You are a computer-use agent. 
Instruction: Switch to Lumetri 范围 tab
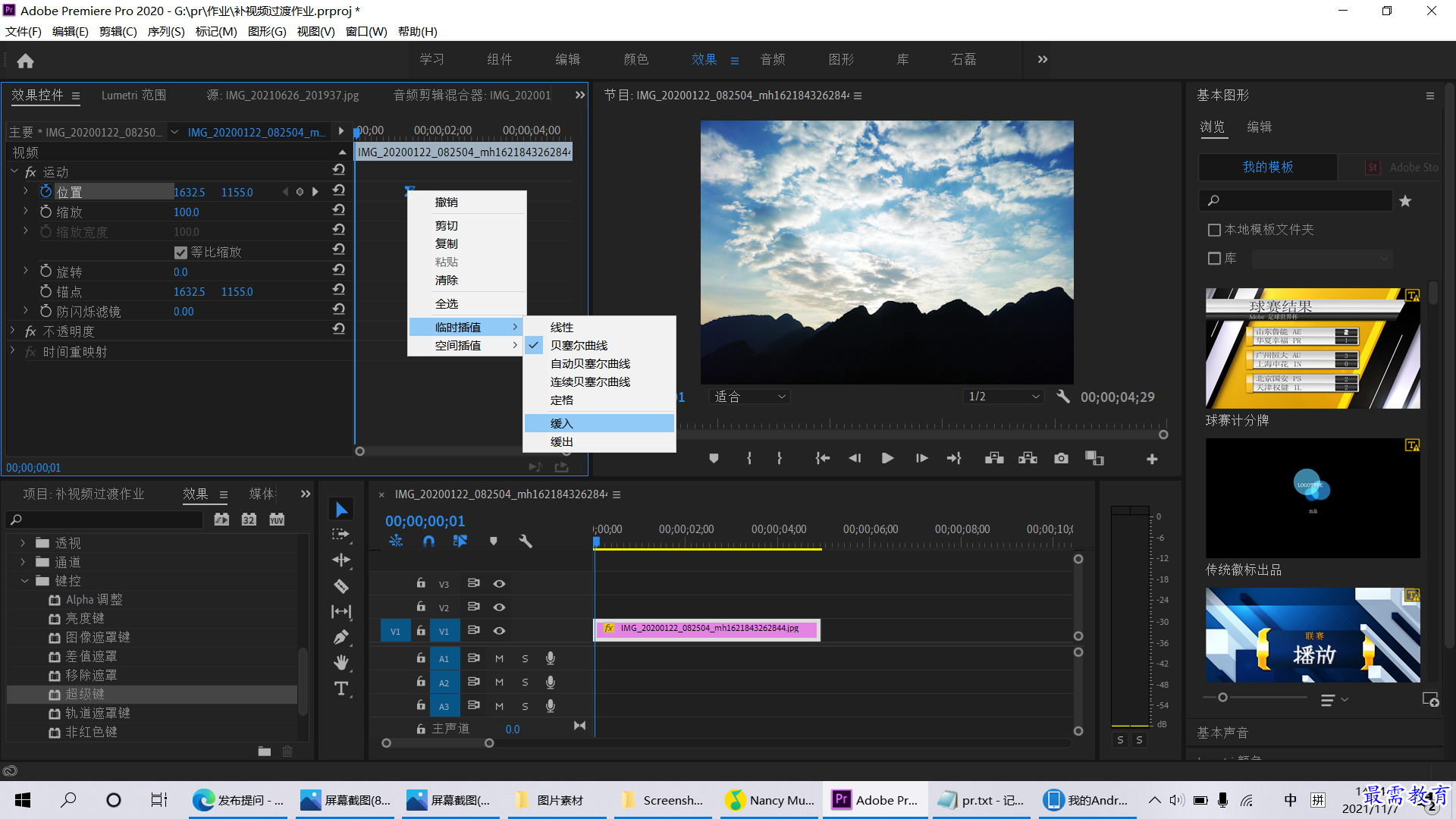tap(133, 95)
